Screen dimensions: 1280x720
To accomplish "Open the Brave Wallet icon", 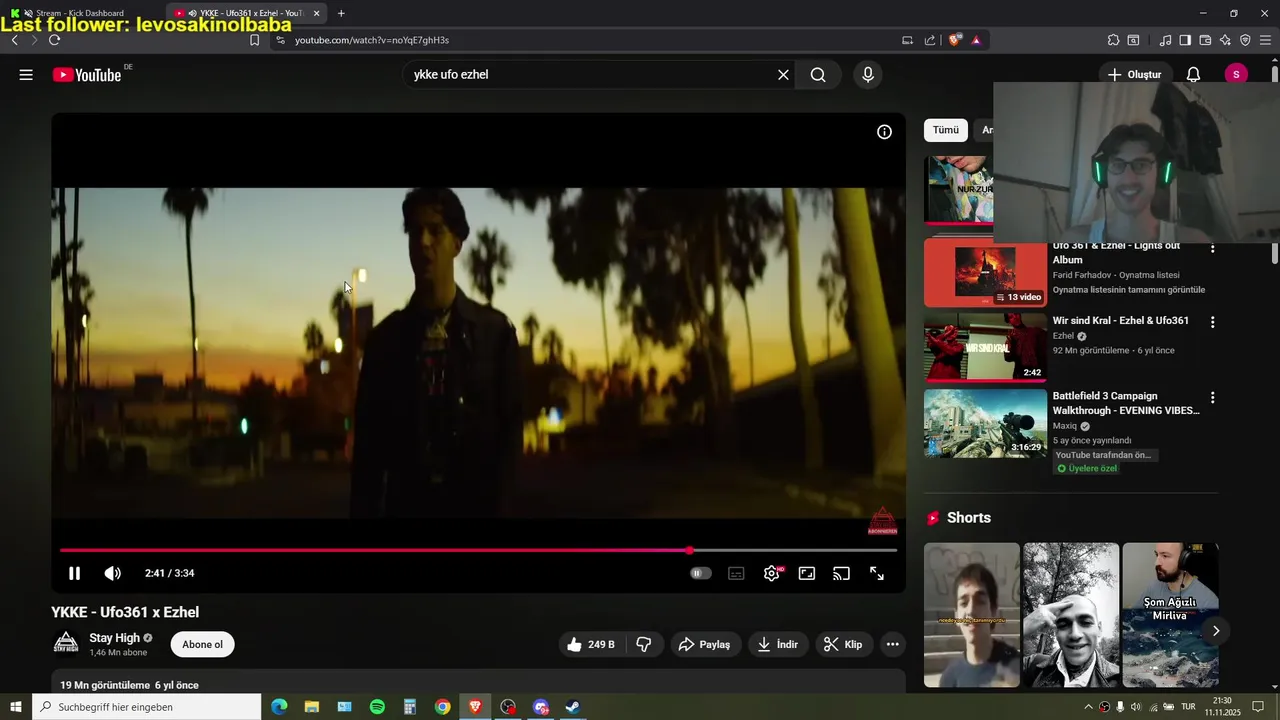I will tap(1205, 40).
